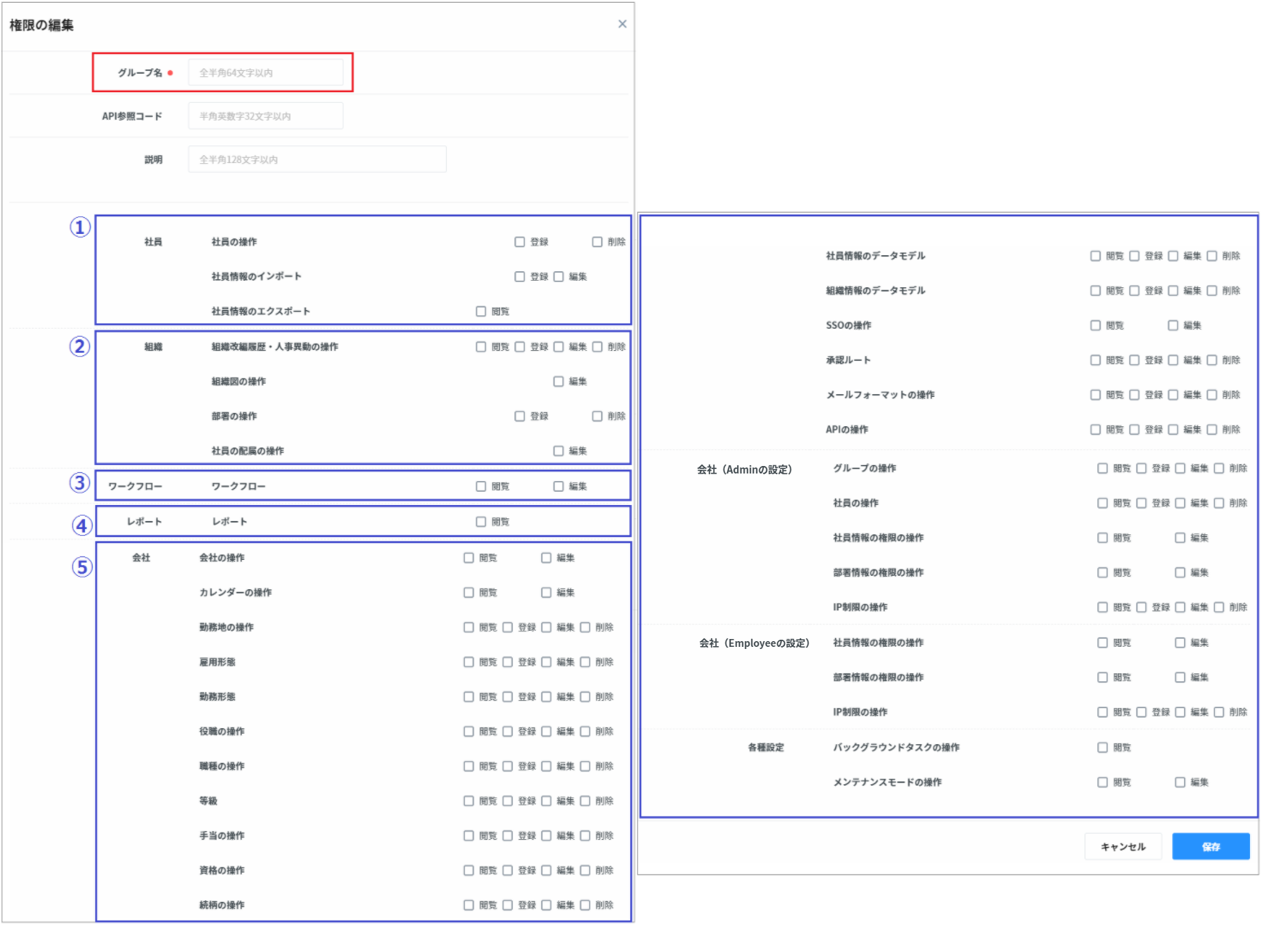This screenshot has height=925, width=1261.
Task: Check 閲覧 checkbox for レポート
Action: click(482, 522)
